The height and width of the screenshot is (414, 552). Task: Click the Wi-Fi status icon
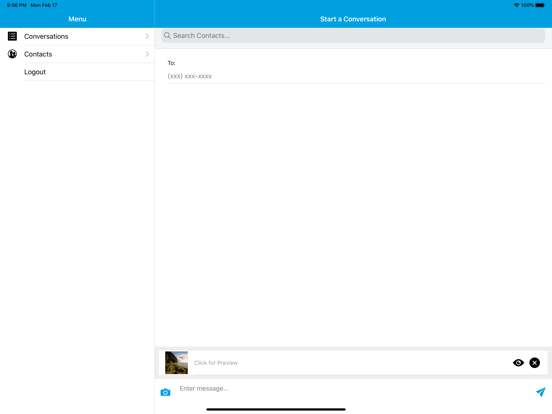click(x=516, y=5)
